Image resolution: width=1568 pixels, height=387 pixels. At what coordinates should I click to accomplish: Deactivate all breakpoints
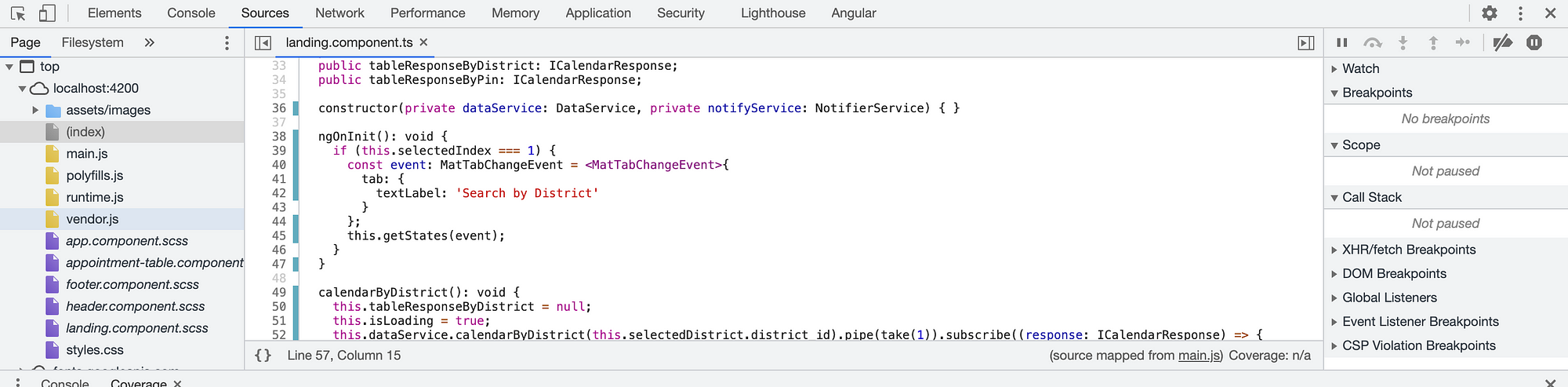click(x=1503, y=42)
